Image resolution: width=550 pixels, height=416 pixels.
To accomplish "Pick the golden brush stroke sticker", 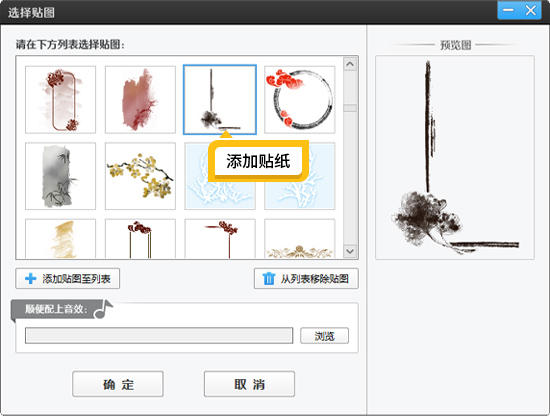I will pos(60,239).
